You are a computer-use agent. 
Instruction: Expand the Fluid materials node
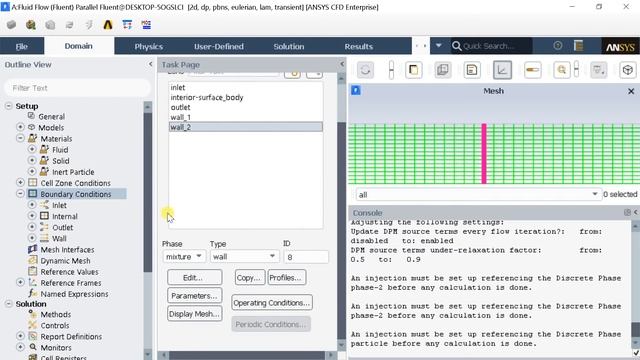coord(32,149)
